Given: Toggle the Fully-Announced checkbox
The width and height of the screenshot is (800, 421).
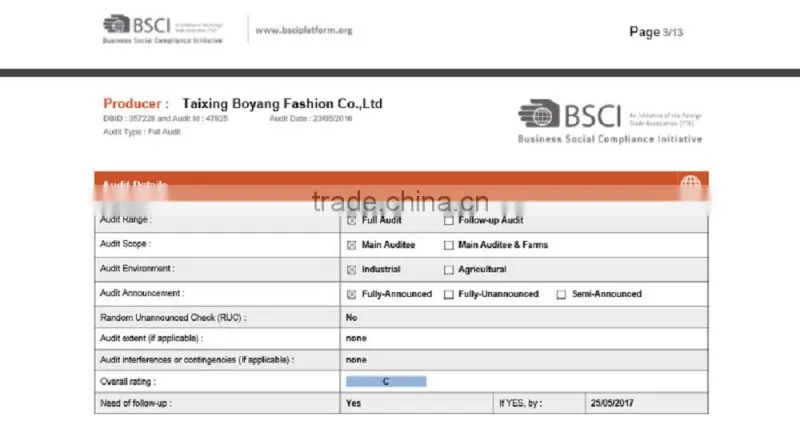Looking at the screenshot, I should [x=352, y=294].
